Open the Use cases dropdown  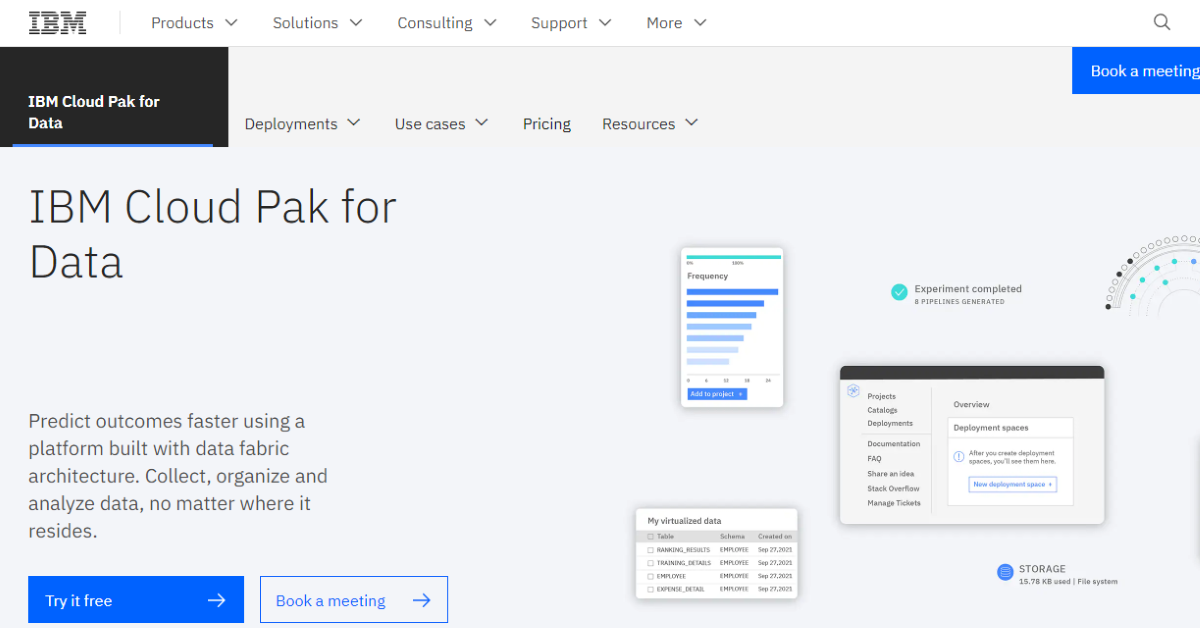click(x=441, y=124)
